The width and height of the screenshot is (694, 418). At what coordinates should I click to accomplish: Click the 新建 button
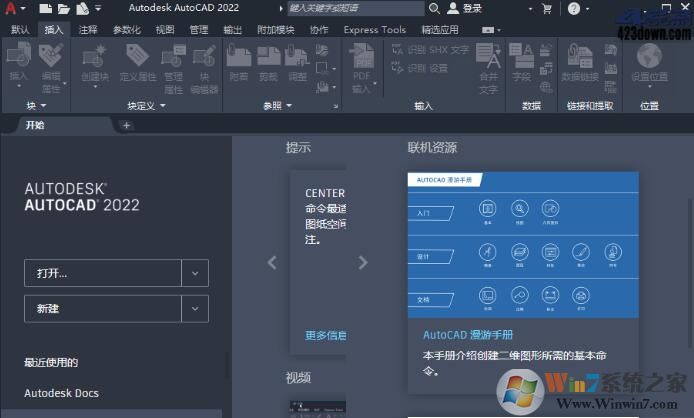103,309
